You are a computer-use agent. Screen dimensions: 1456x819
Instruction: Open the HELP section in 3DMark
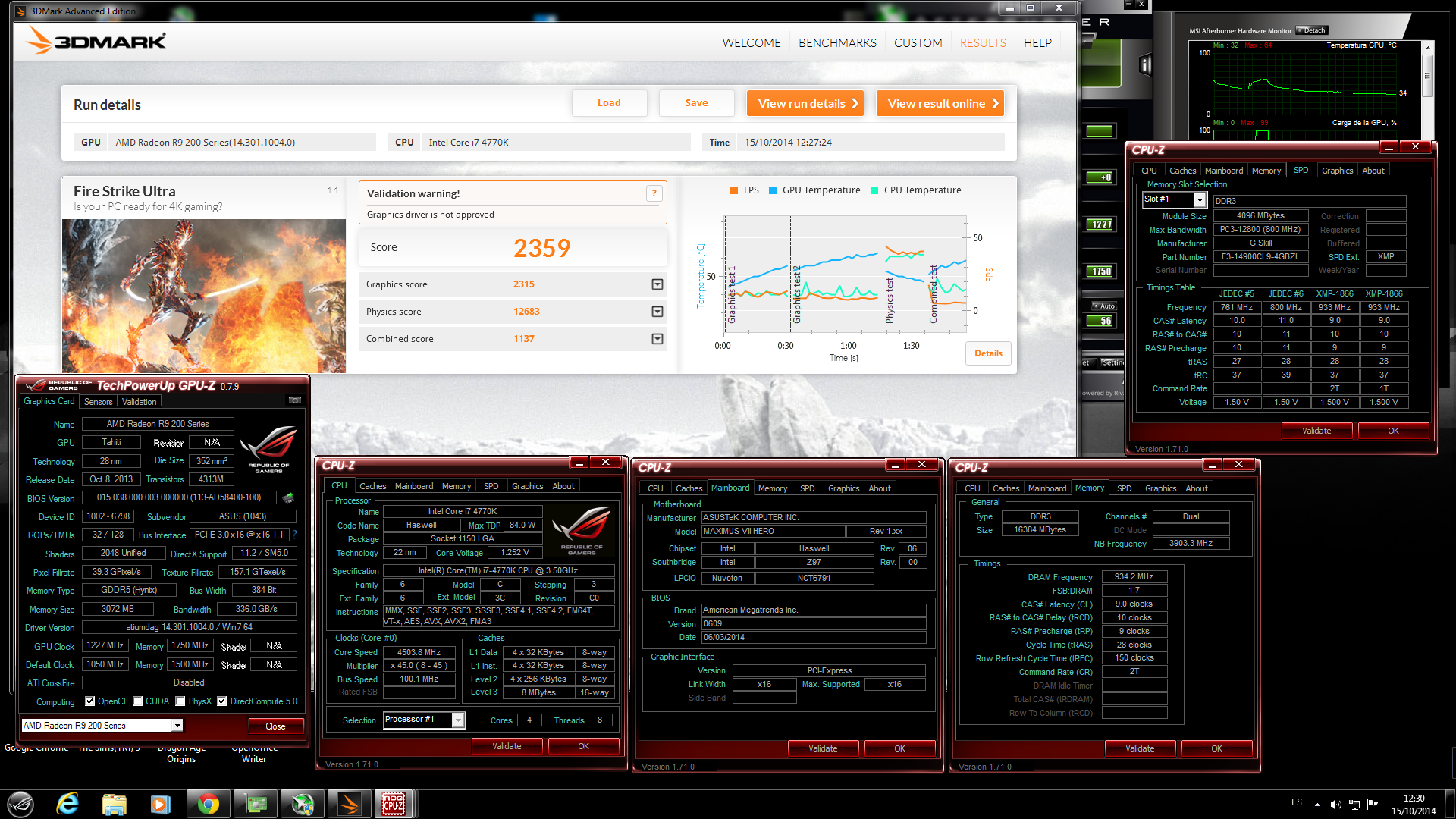click(1037, 42)
